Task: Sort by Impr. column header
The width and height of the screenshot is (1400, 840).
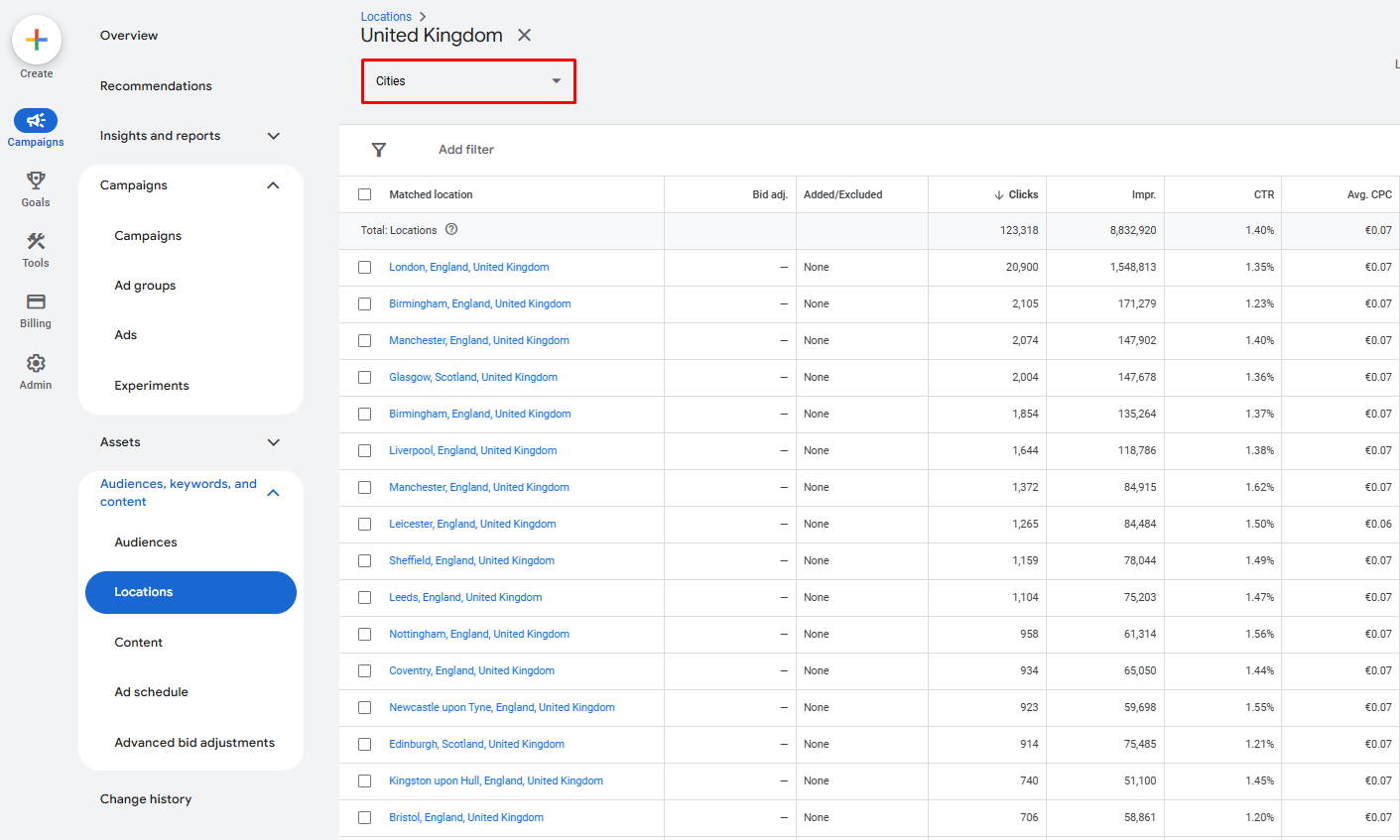Action: (x=1144, y=195)
